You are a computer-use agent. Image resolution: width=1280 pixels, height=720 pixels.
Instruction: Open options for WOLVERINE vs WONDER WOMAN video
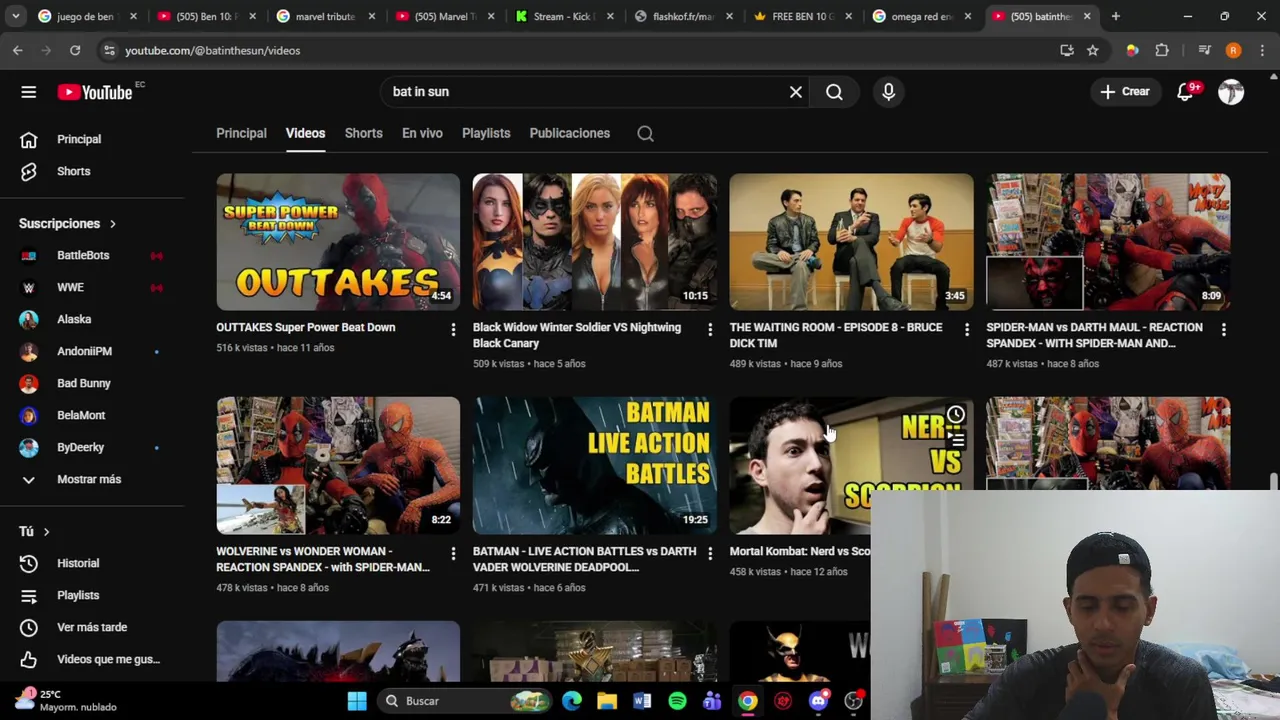pyautogui.click(x=453, y=553)
